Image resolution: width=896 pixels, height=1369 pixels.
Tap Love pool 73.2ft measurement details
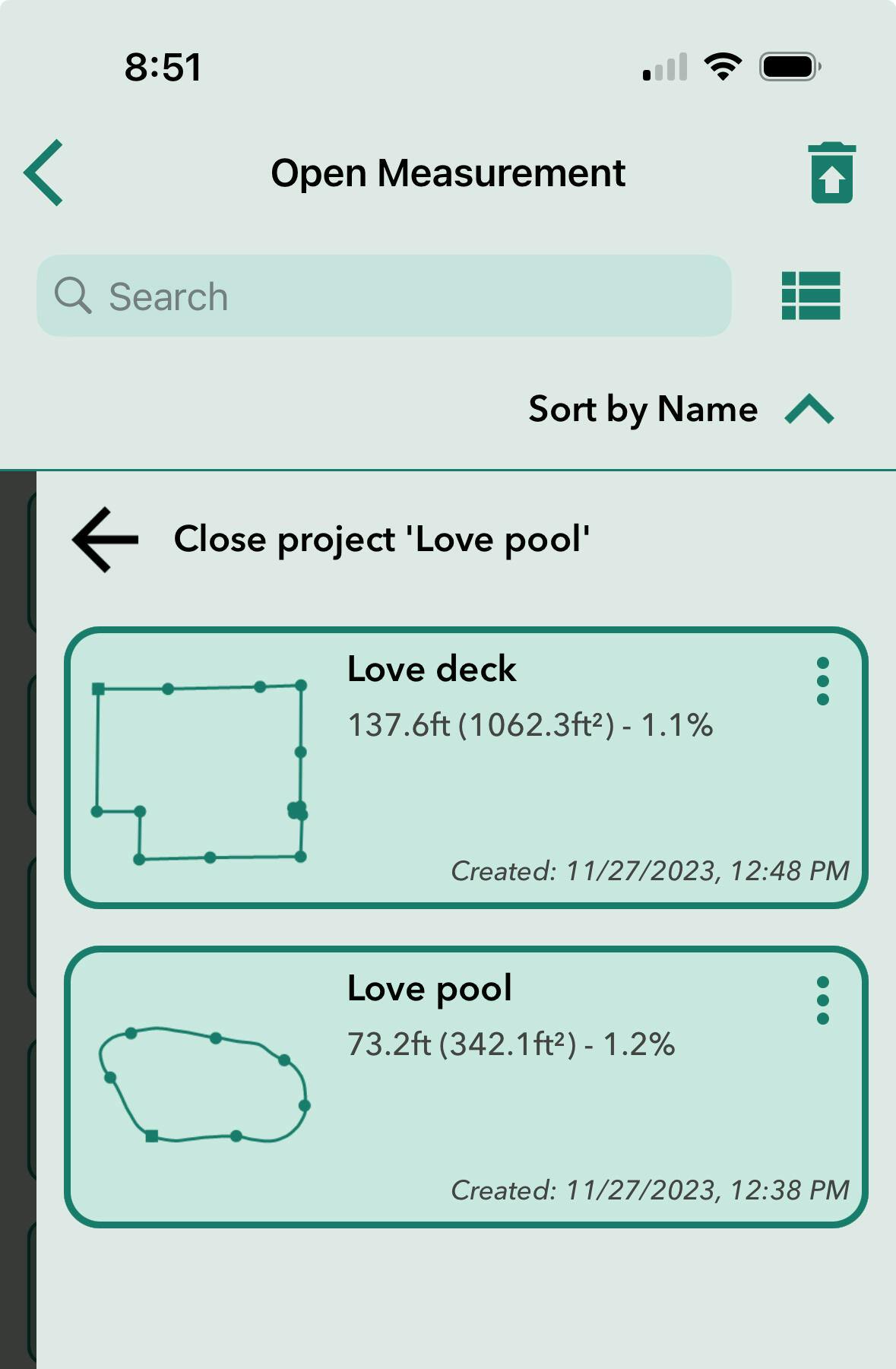tap(511, 1044)
